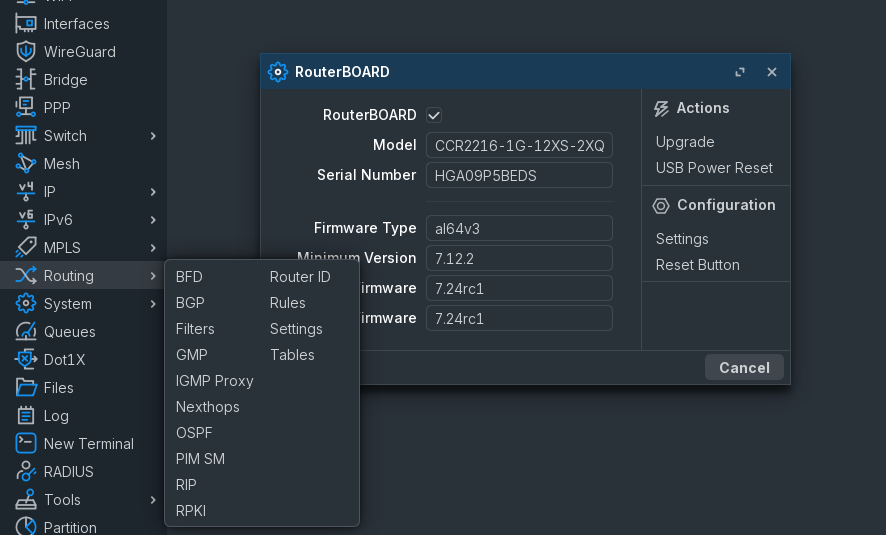Open the Files folder icon
Viewport: 886px width, 535px height.
(25, 388)
